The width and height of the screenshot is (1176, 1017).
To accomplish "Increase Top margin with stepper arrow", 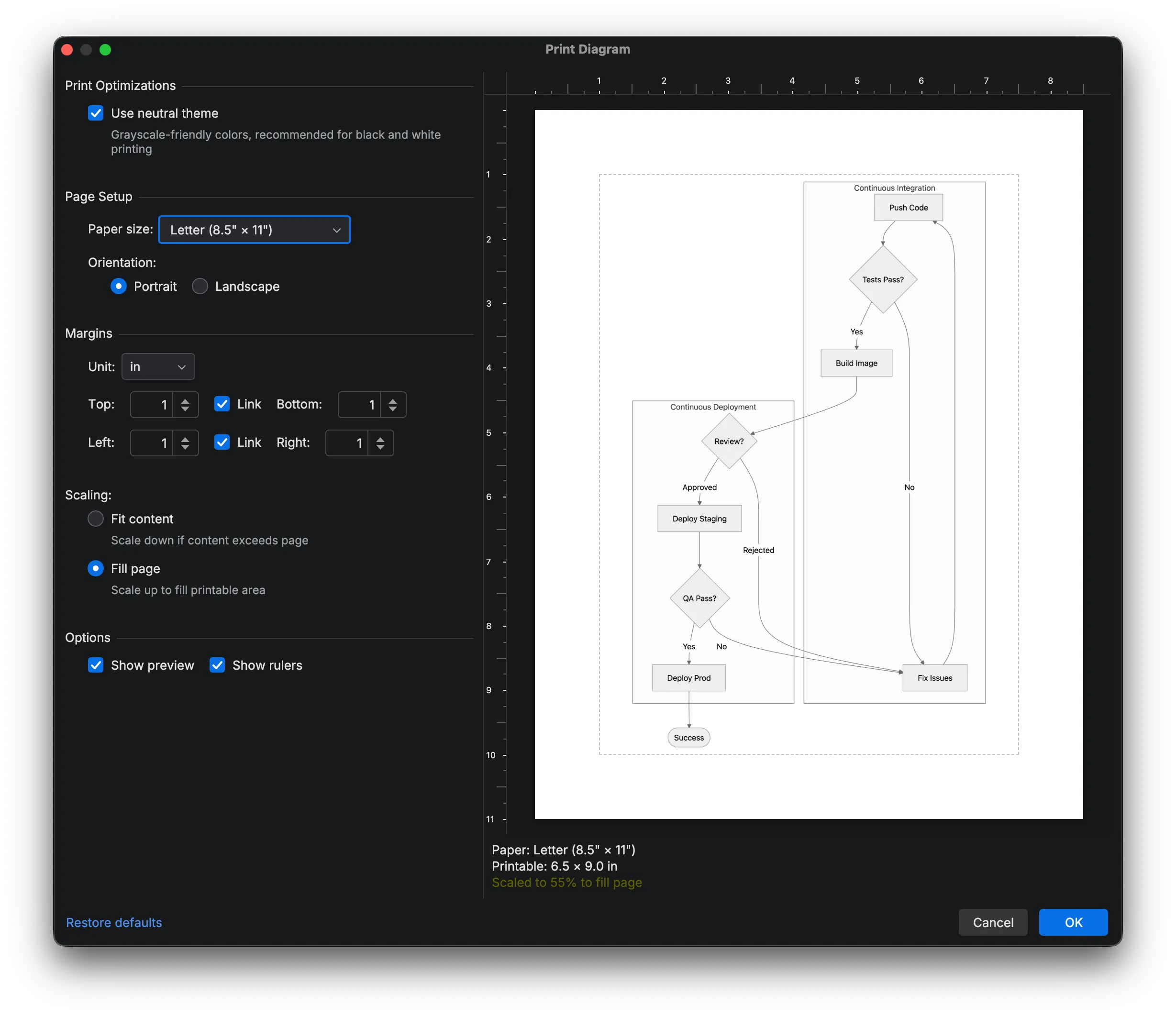I will point(185,401).
